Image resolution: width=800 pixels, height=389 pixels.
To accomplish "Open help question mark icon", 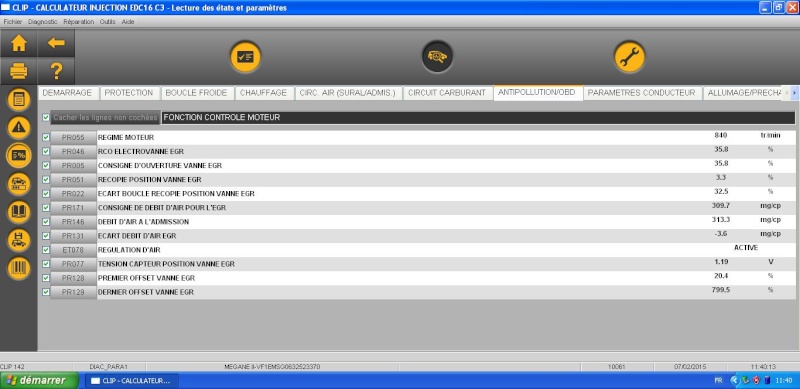I will pos(56,70).
